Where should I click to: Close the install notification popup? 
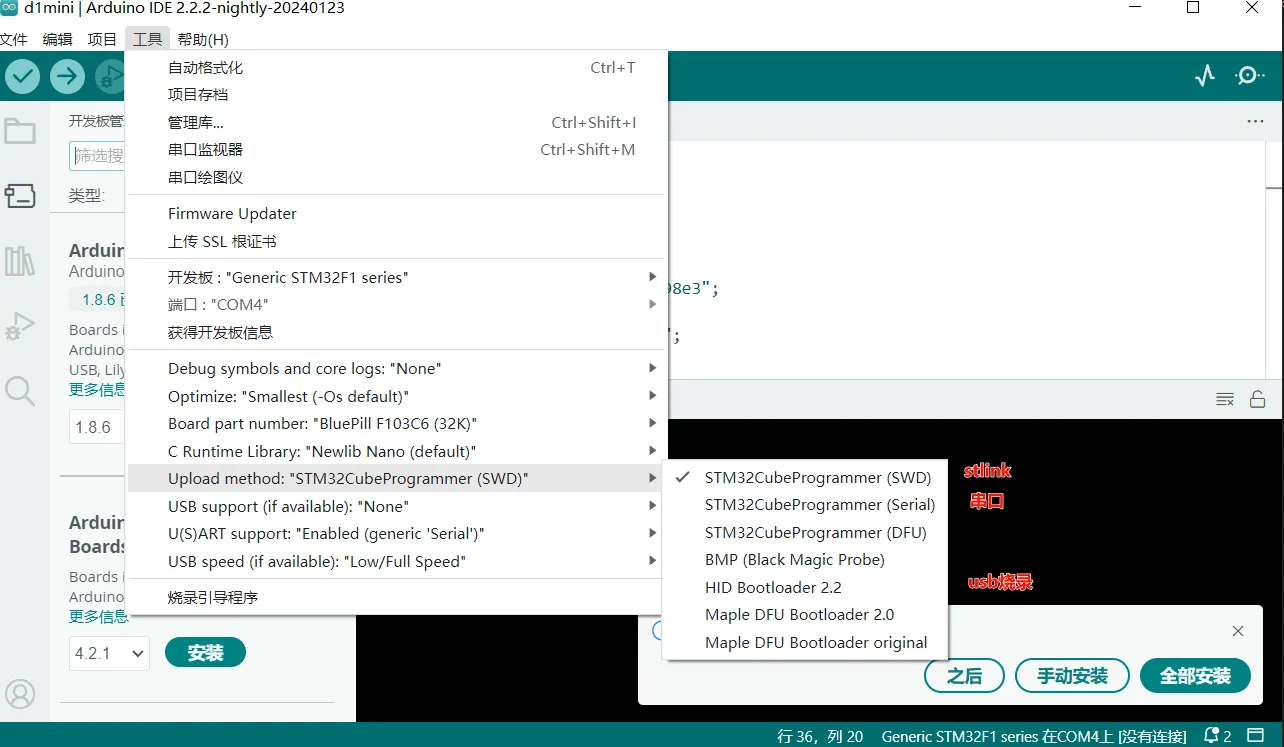point(1238,631)
